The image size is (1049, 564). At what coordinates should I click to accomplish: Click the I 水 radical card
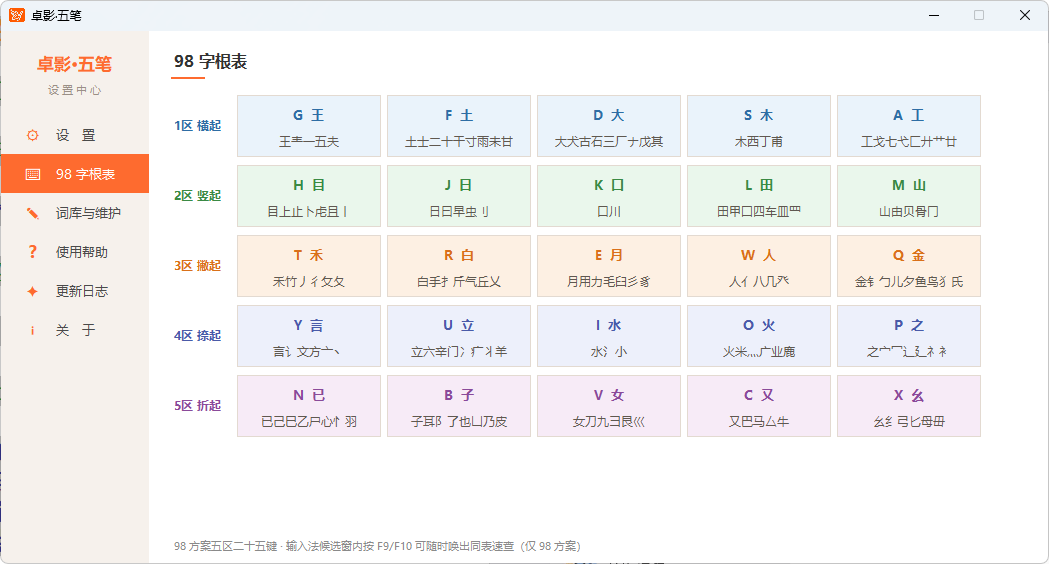pyautogui.click(x=609, y=336)
